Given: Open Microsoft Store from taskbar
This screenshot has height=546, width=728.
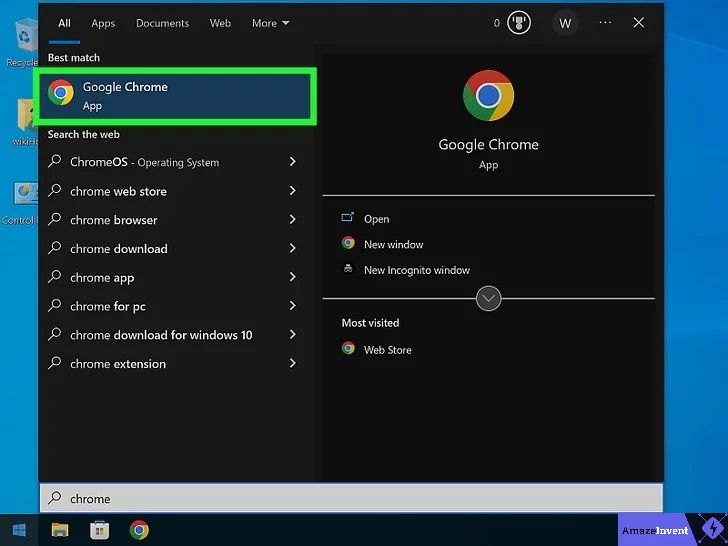Looking at the screenshot, I should (x=99, y=530).
